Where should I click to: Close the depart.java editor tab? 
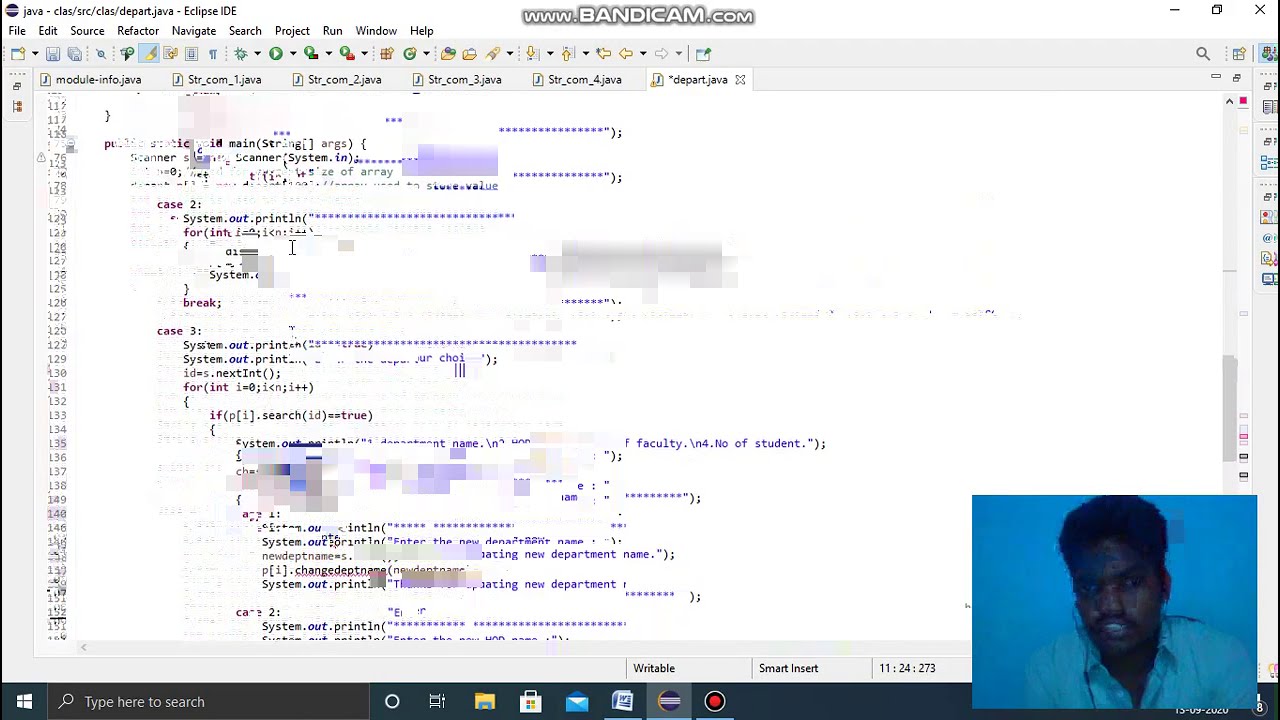[x=740, y=79]
